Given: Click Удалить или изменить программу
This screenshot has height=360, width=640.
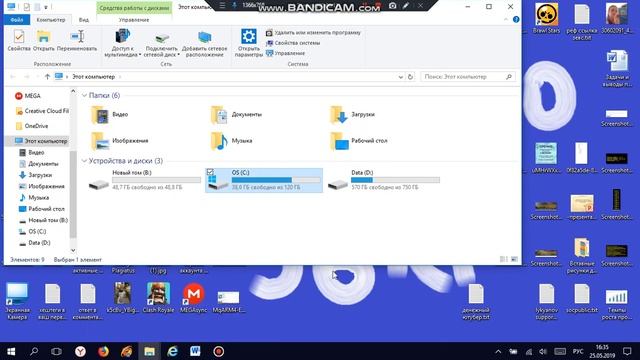Looking at the screenshot, I should tap(313, 33).
